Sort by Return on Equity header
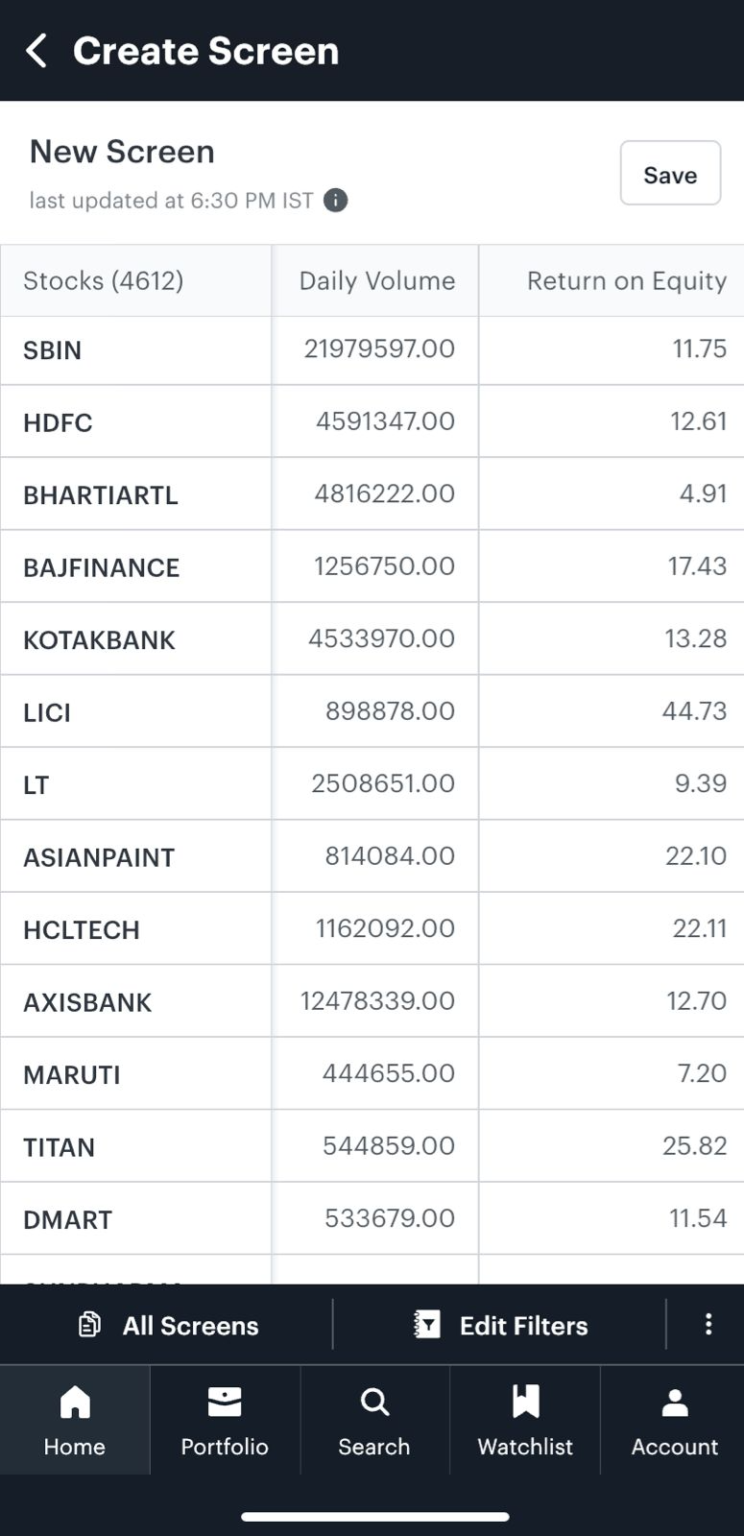The image size is (744, 1536). click(626, 281)
